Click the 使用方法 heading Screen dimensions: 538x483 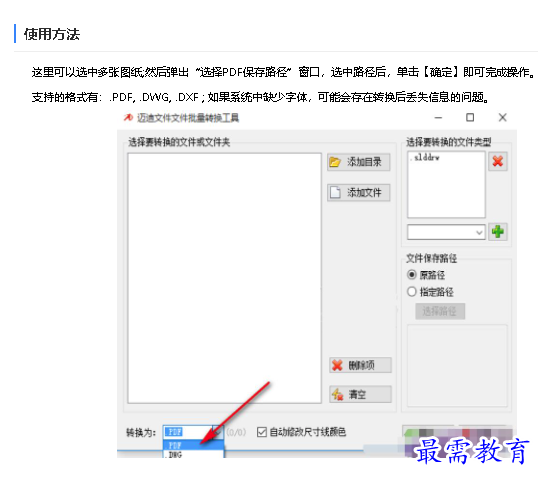pyautogui.click(x=52, y=34)
